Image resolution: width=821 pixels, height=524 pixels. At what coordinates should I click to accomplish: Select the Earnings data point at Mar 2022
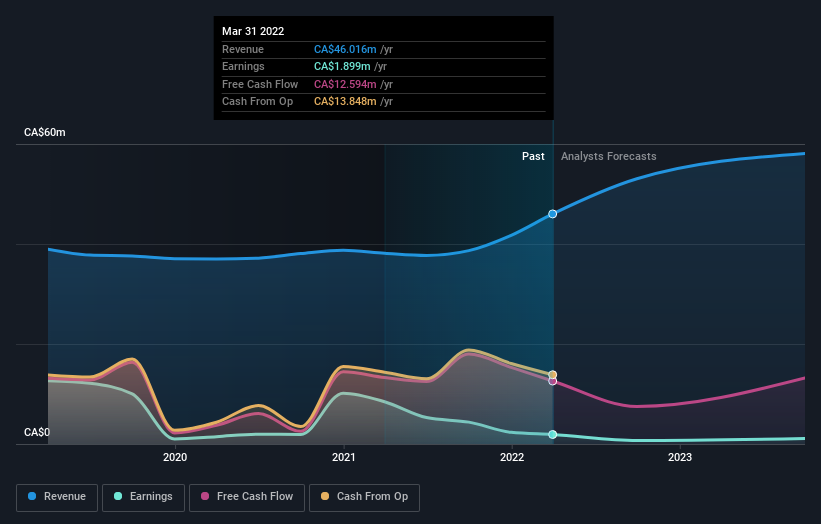coord(552,434)
